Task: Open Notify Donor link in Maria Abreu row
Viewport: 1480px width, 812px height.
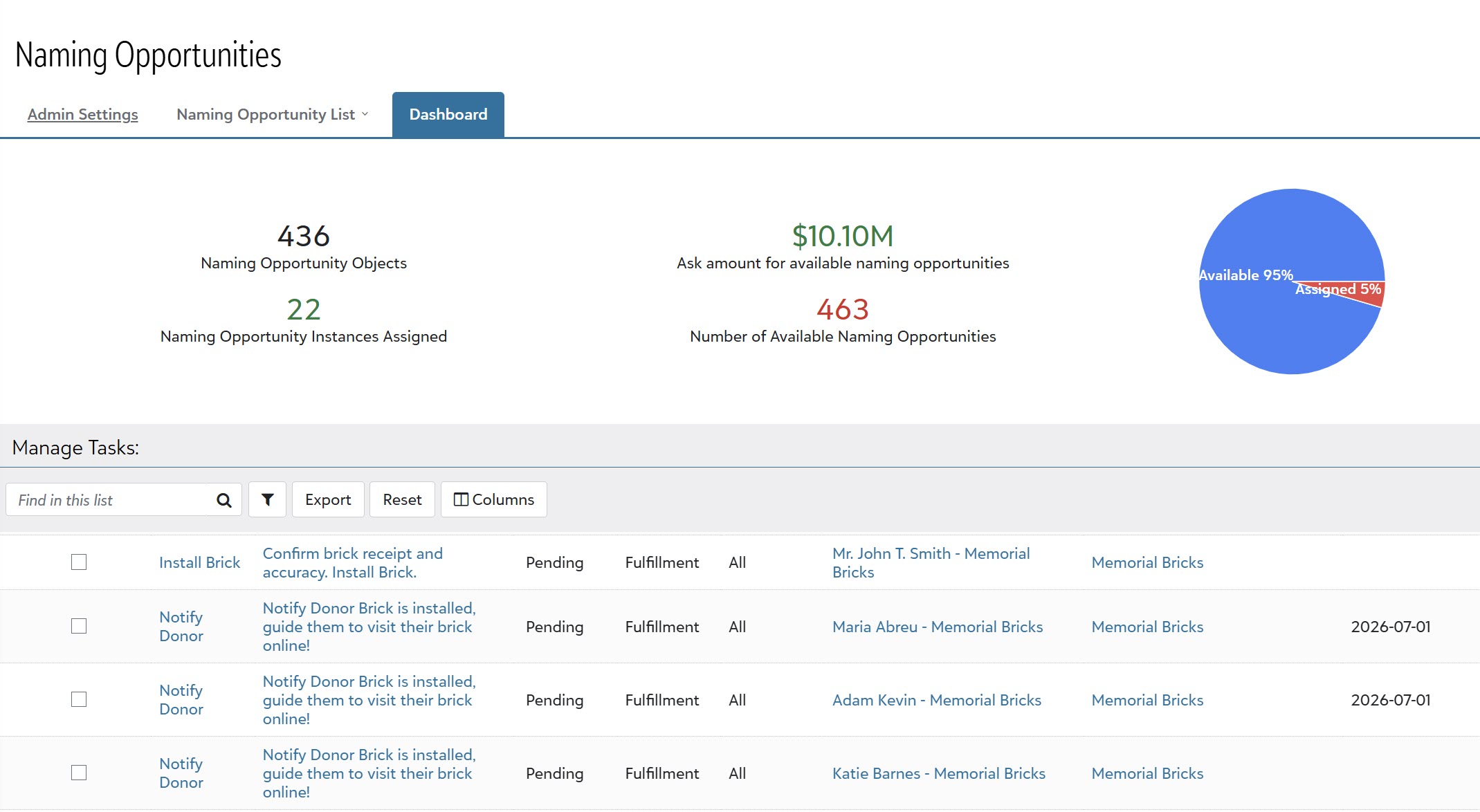Action: pos(181,626)
